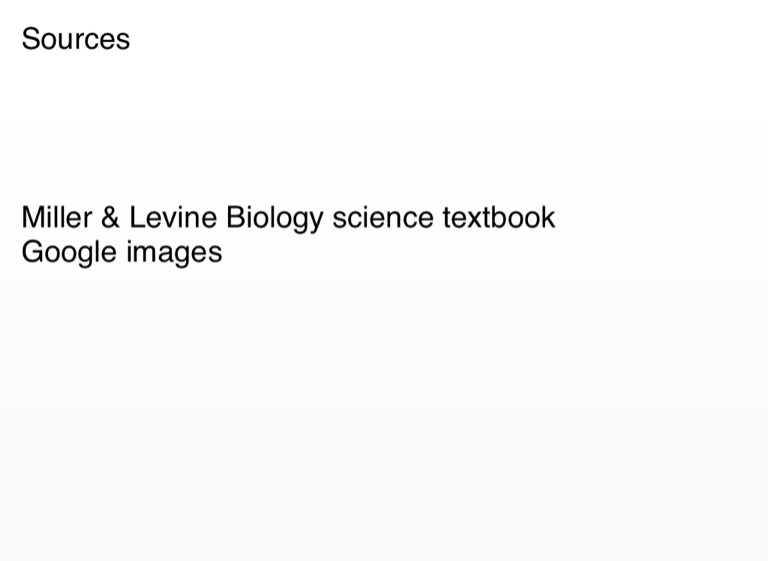This screenshot has height=561, width=768.
Task: Click the Sources title text
Action: tap(75, 39)
